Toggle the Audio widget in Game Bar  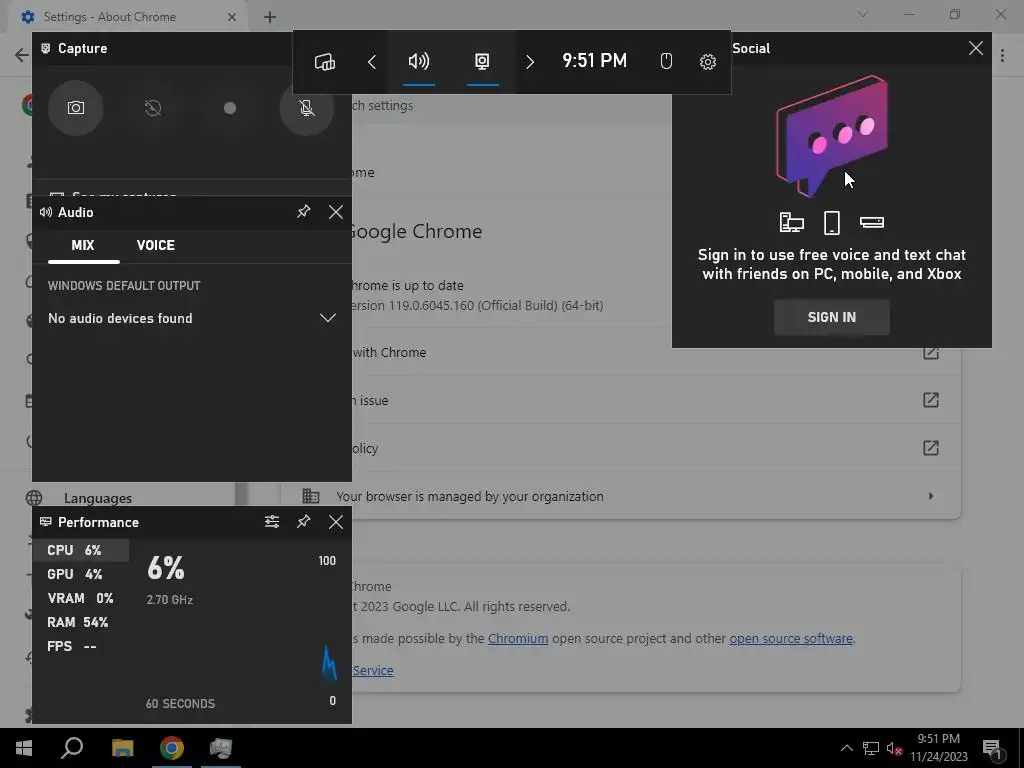tap(419, 61)
